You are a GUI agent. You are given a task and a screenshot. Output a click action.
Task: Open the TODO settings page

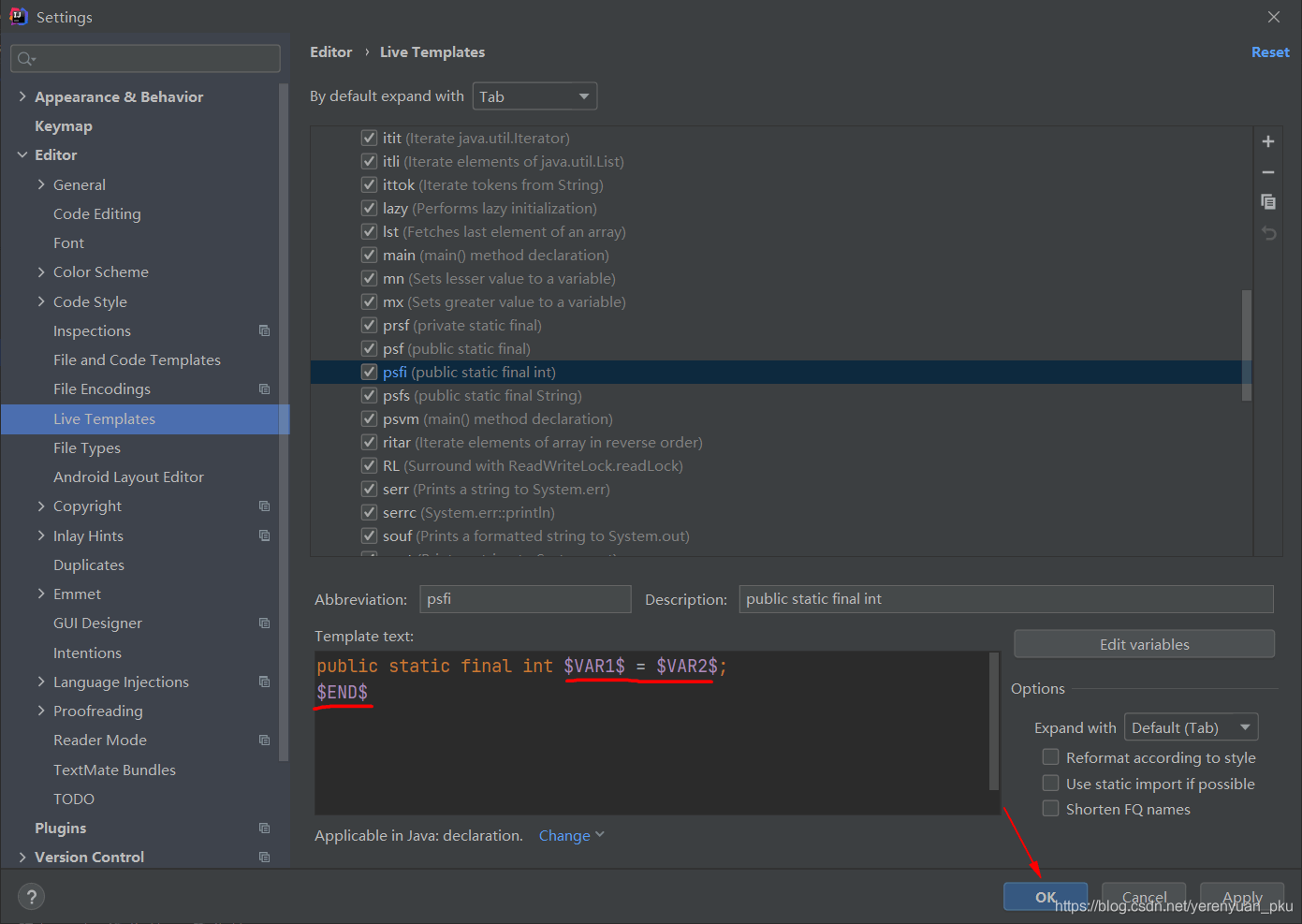[x=74, y=799]
